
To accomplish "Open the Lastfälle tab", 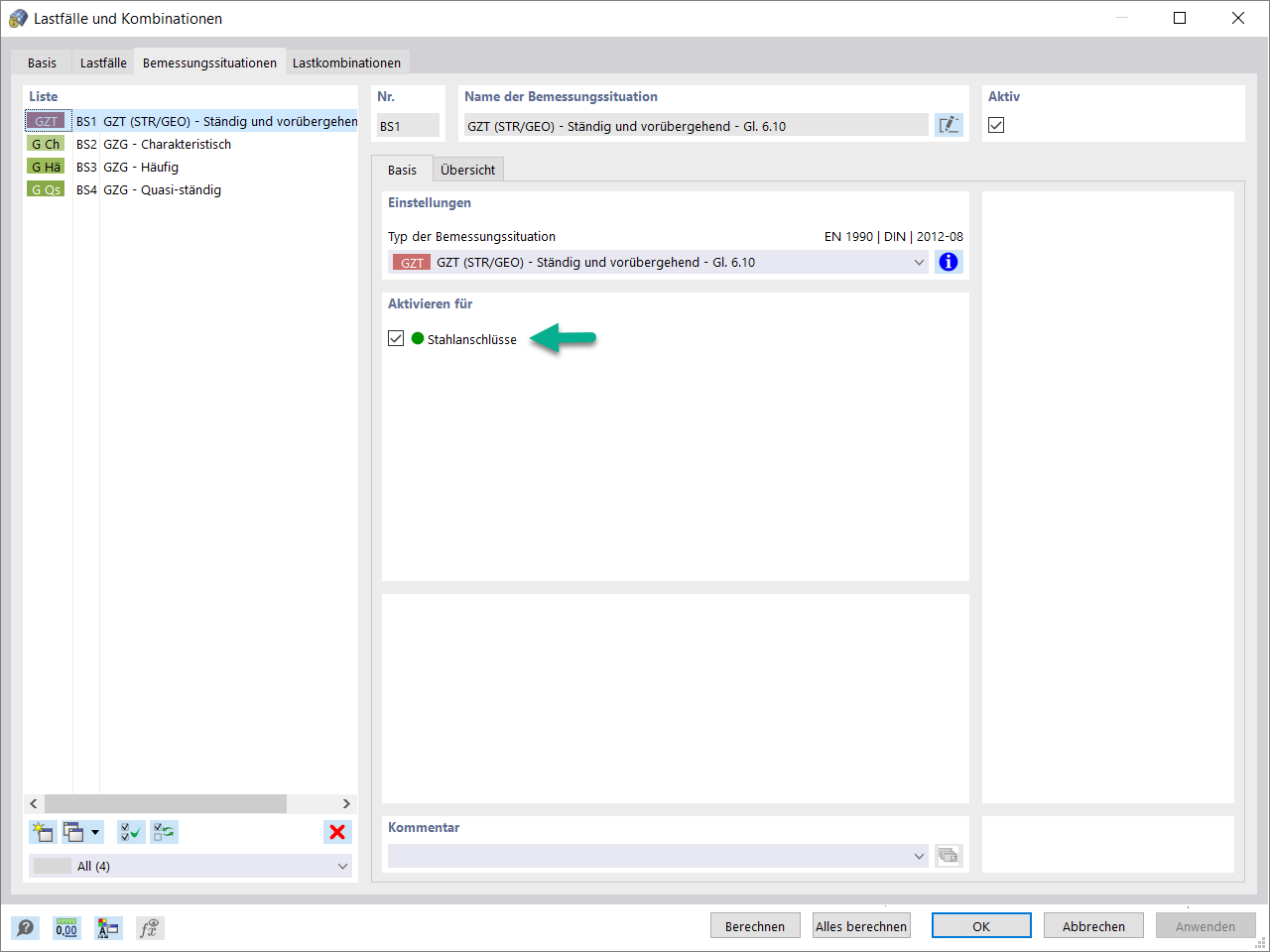I will coord(103,62).
